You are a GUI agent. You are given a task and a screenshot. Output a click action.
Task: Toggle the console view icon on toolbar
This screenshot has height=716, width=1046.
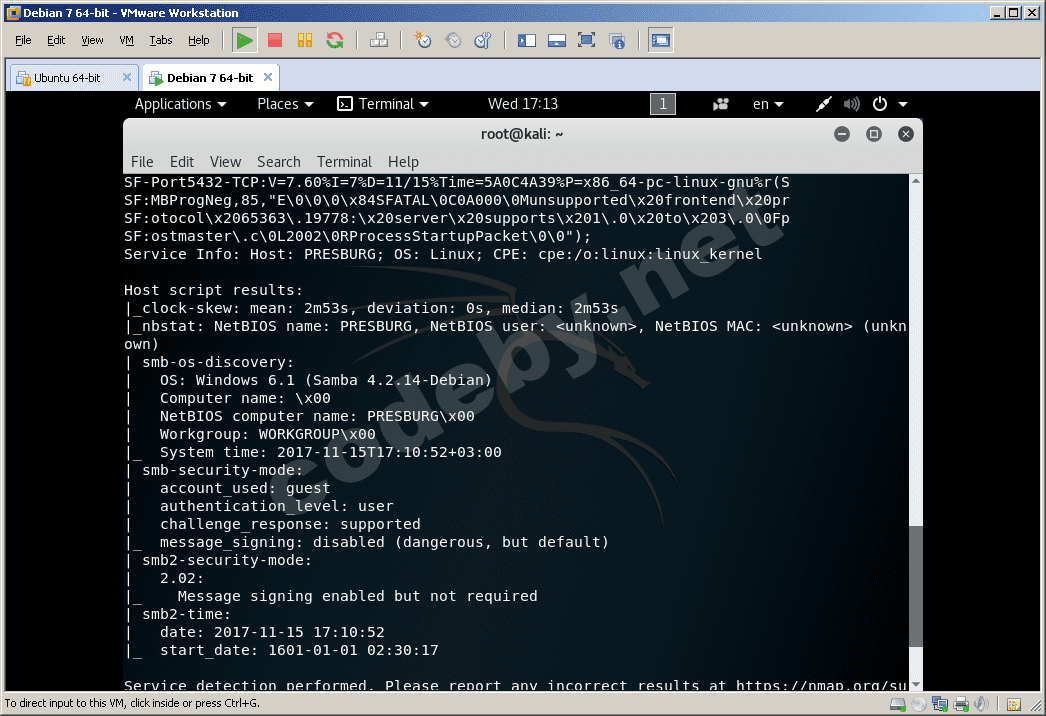tap(660, 41)
